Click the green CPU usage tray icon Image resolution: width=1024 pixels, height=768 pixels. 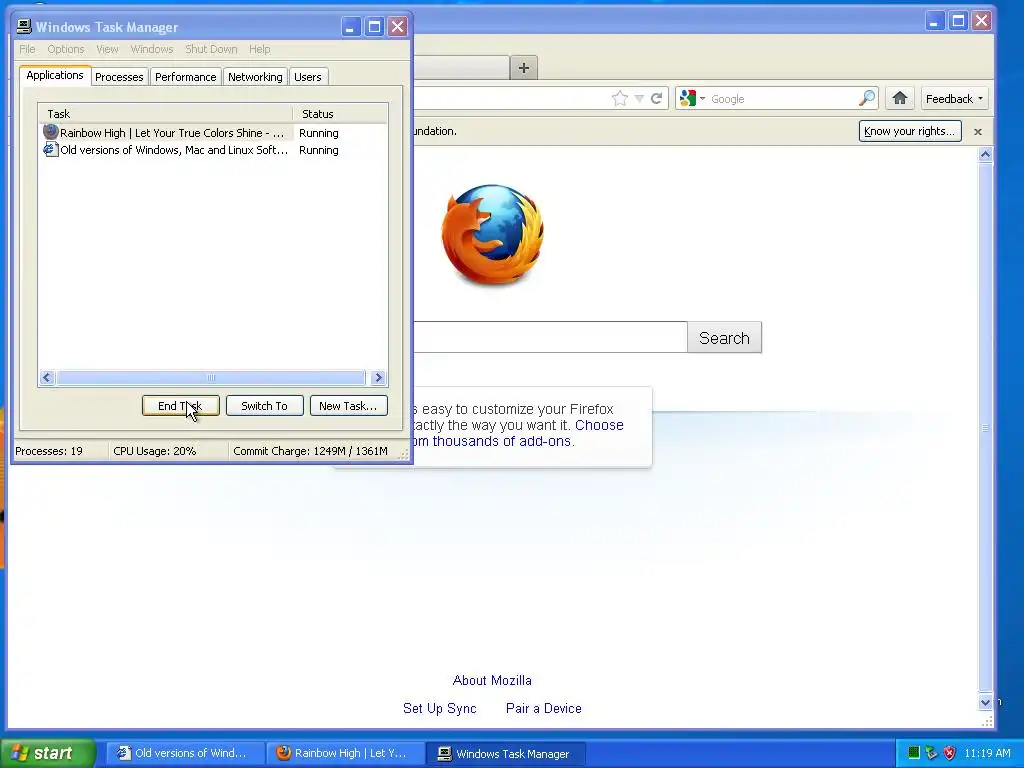(914, 753)
